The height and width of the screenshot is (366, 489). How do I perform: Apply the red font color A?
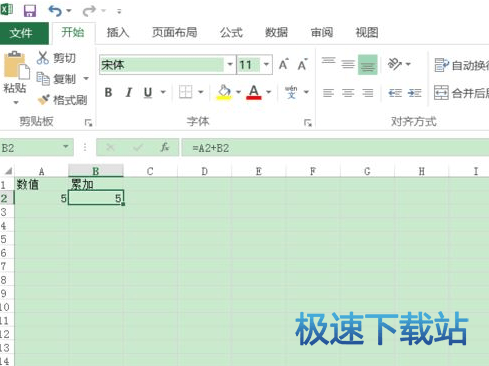pyautogui.click(x=254, y=92)
